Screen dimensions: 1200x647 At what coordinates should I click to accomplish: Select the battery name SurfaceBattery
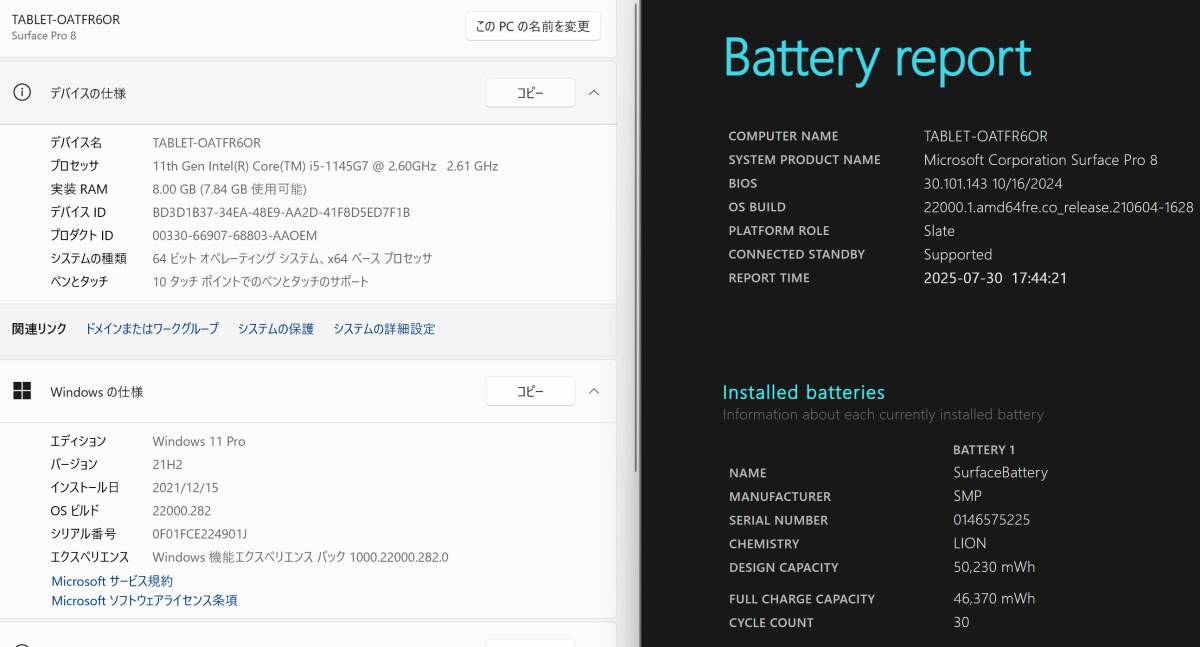coord(1000,472)
